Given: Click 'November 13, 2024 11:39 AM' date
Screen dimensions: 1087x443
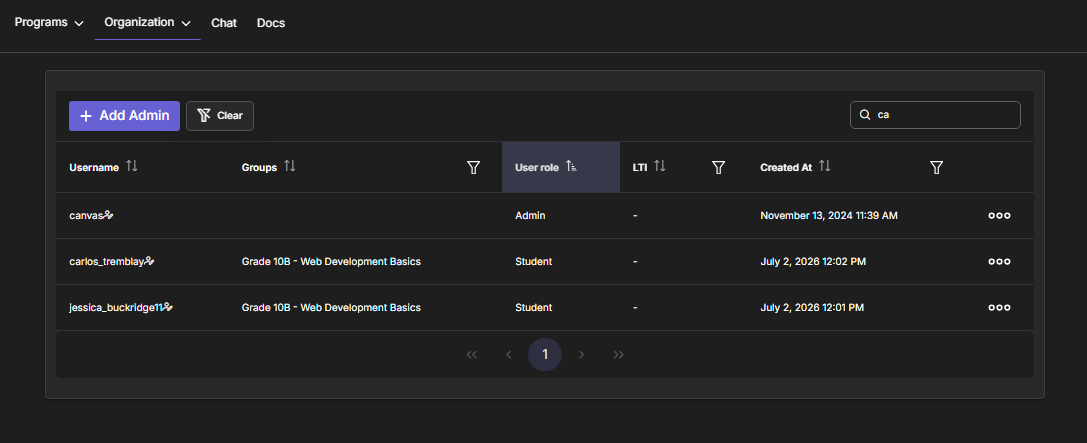Looking at the screenshot, I should tap(829, 216).
